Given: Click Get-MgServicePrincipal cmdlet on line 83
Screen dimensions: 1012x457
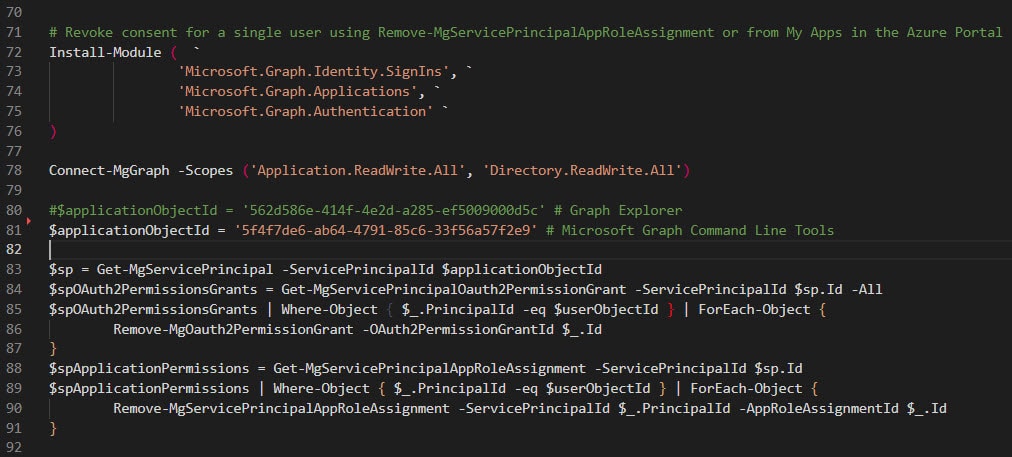Looking at the screenshot, I should pos(185,269).
